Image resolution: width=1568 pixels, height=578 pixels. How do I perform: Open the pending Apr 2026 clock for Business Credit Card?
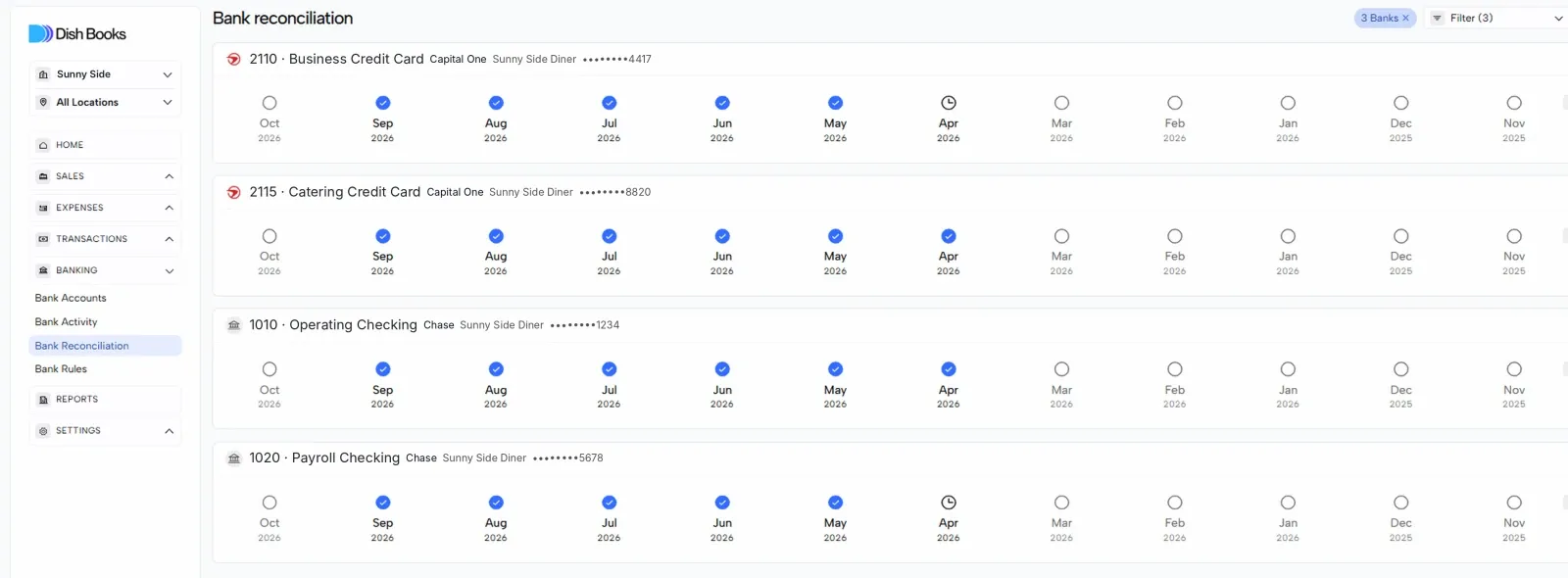pyautogui.click(x=949, y=103)
